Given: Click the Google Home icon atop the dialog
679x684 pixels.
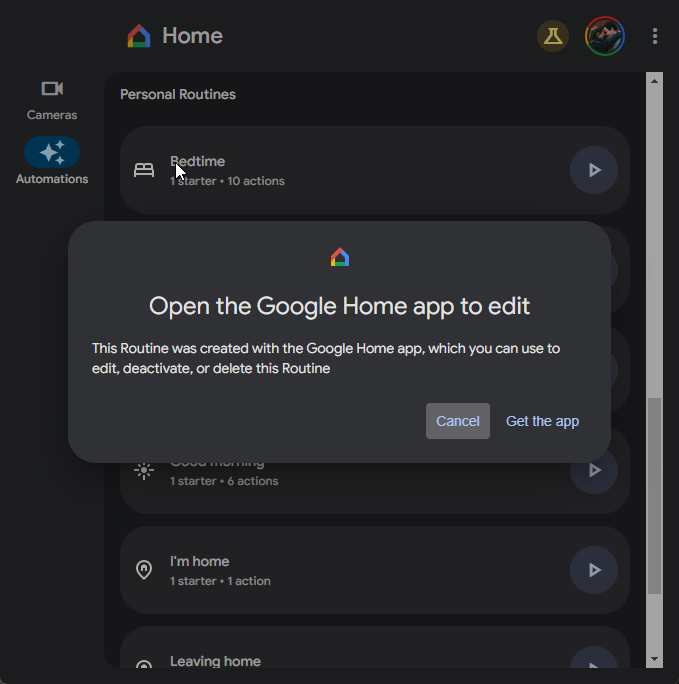Looking at the screenshot, I should point(340,257).
